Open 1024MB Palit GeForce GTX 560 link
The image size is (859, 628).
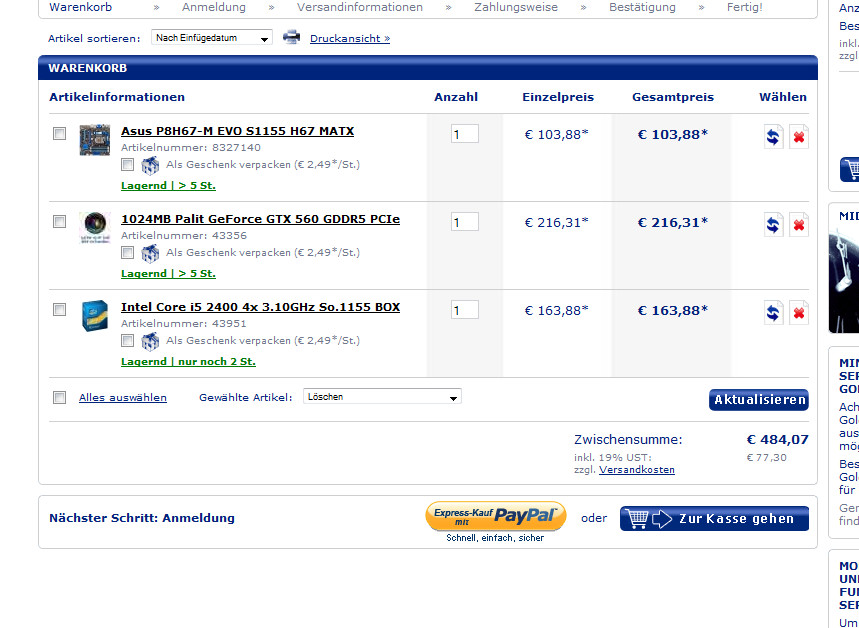(x=260, y=219)
